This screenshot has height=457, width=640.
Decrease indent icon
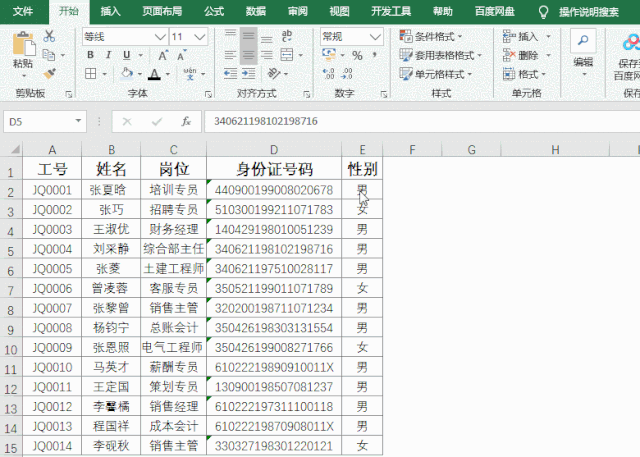coord(230,74)
